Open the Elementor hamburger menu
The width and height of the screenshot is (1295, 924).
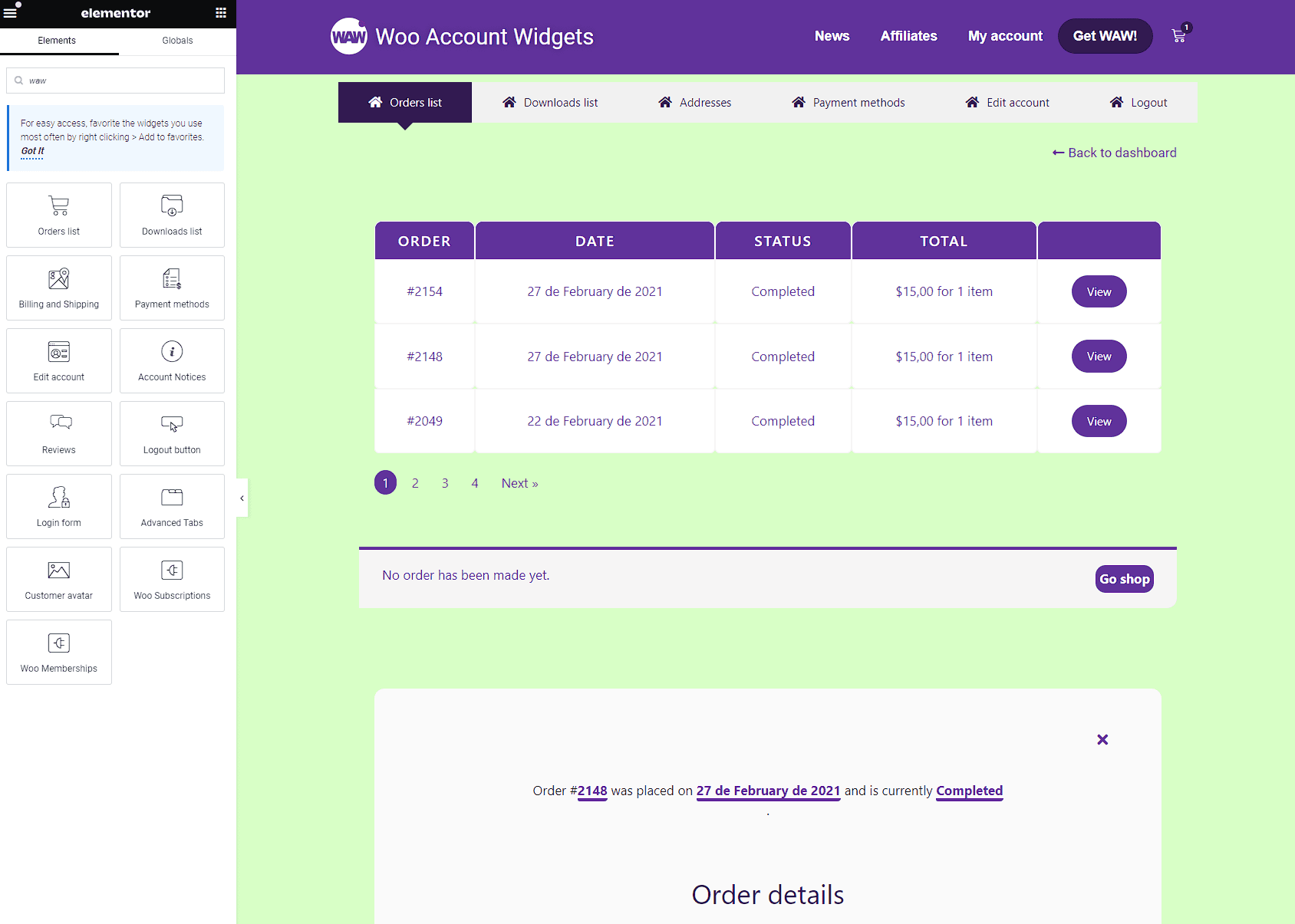(10, 13)
